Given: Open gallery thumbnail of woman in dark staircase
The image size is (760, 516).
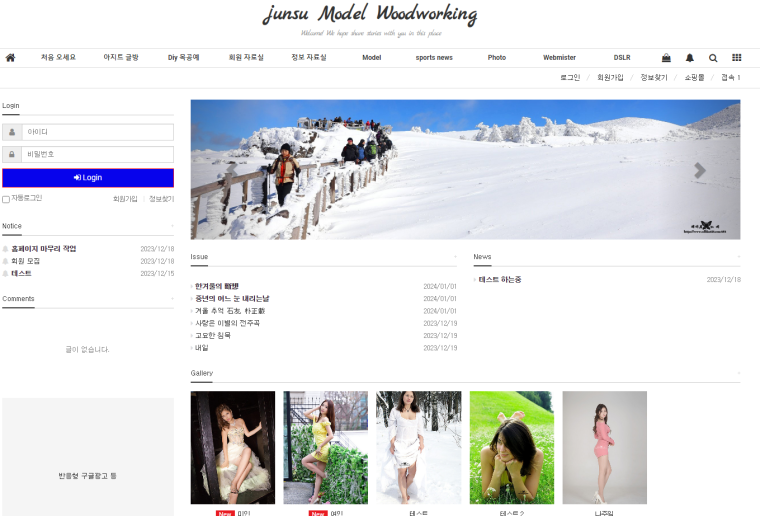Looking at the screenshot, I should 233,447.
